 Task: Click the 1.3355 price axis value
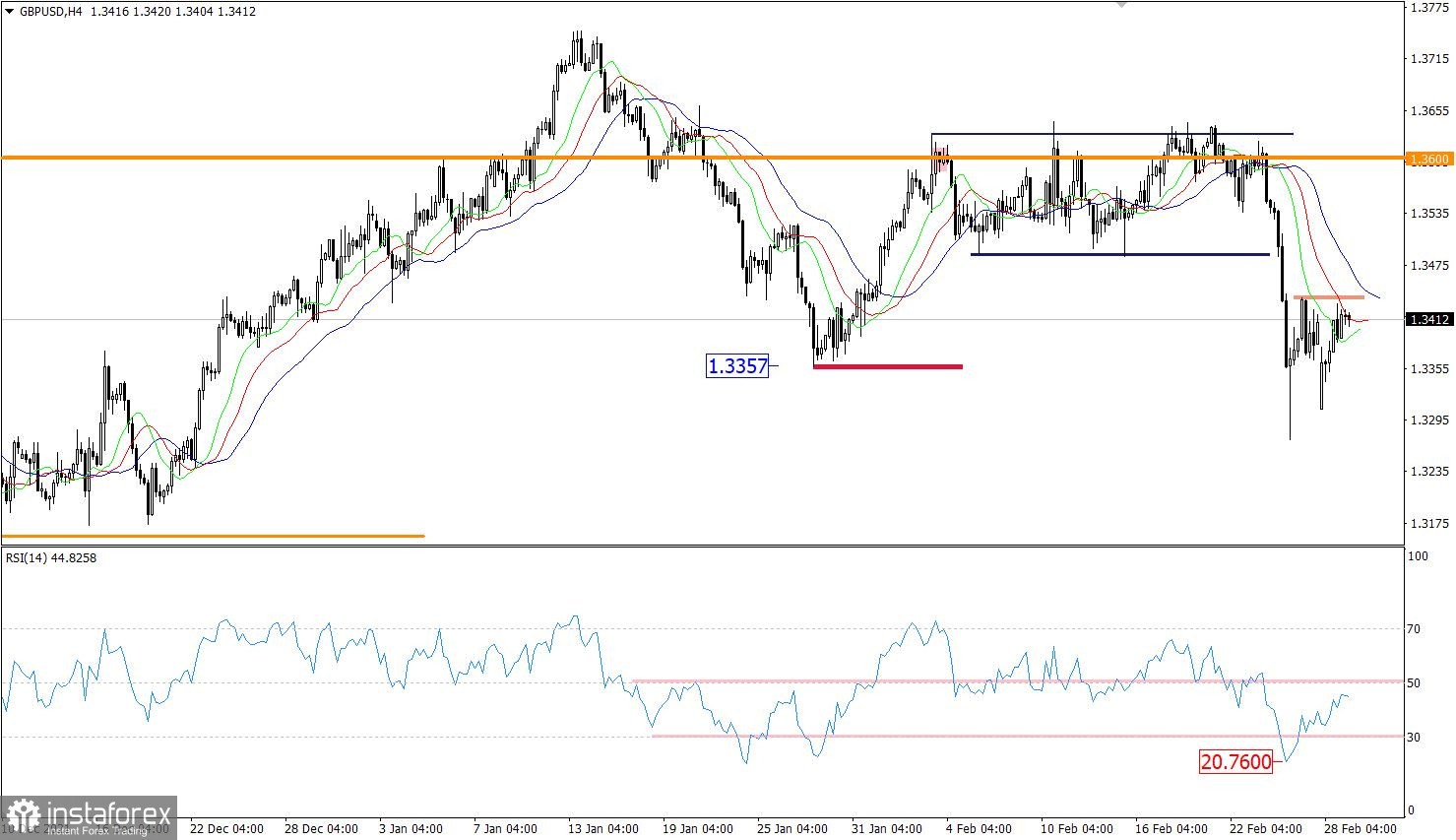pyautogui.click(x=1429, y=368)
